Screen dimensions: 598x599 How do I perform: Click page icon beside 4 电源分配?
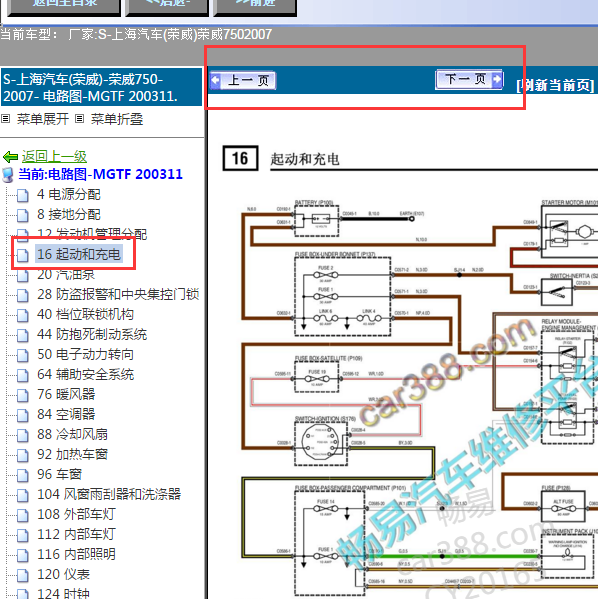(x=23, y=195)
